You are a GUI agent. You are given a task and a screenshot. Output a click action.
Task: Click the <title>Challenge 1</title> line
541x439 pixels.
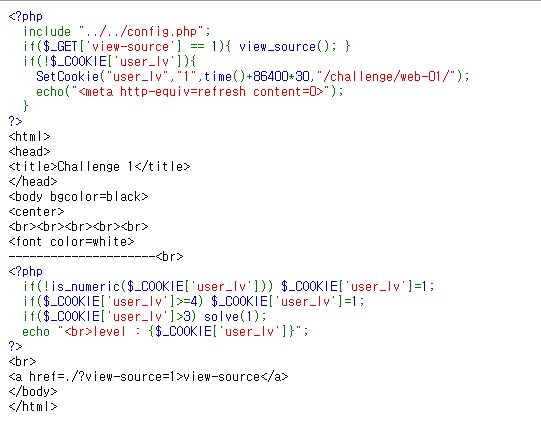pos(99,167)
